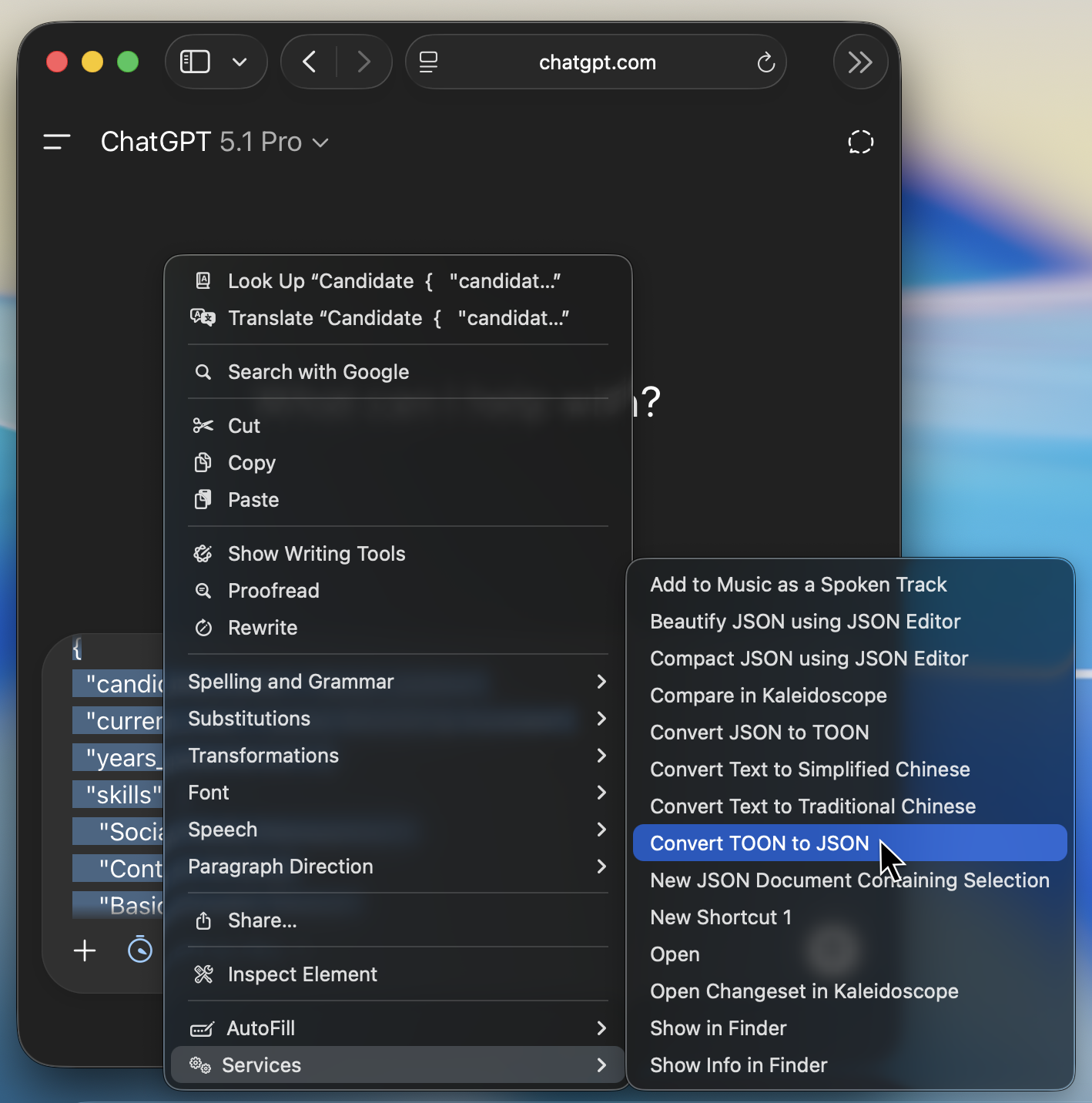The width and height of the screenshot is (1092, 1103).
Task: Choose Copy from the context menu
Action: [x=252, y=463]
